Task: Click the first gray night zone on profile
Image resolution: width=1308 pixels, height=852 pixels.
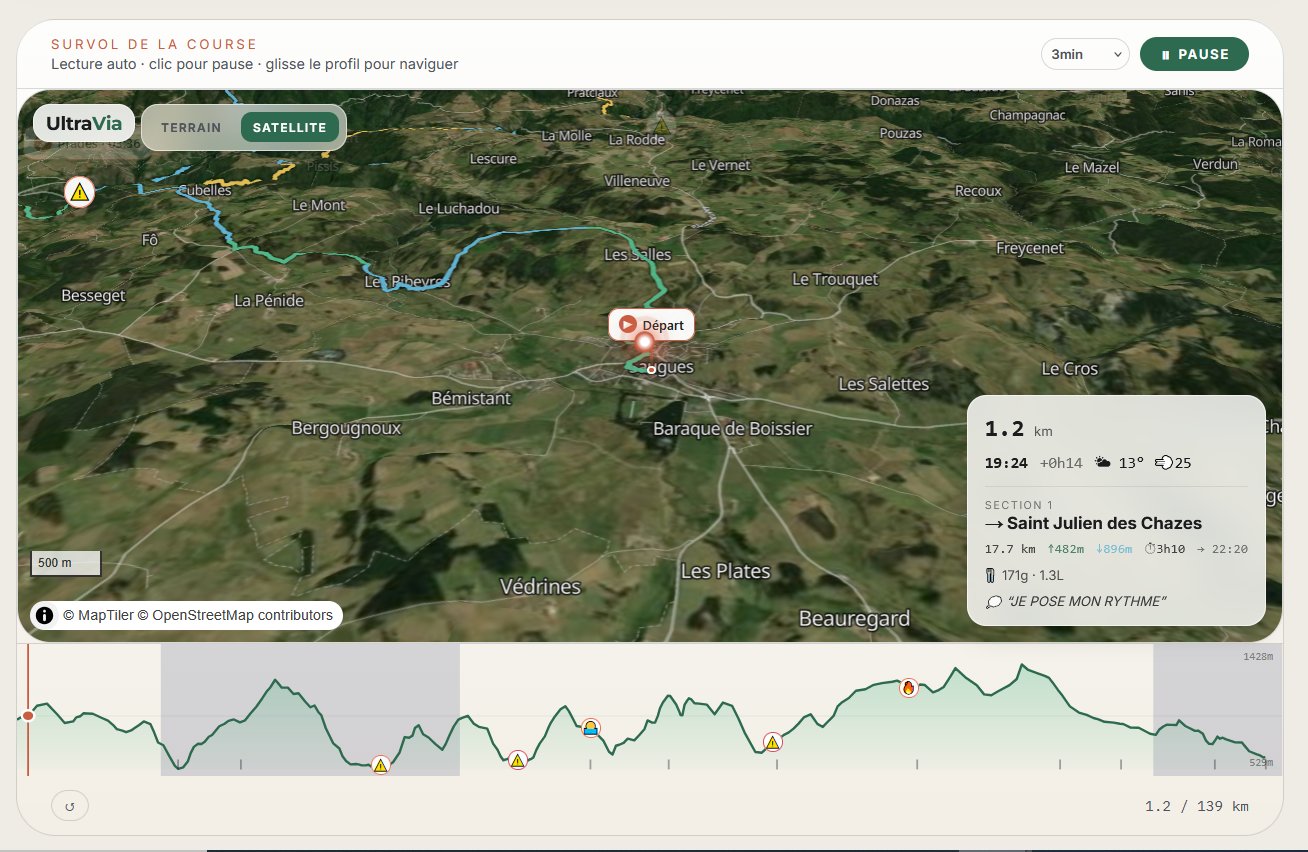Action: [x=310, y=710]
